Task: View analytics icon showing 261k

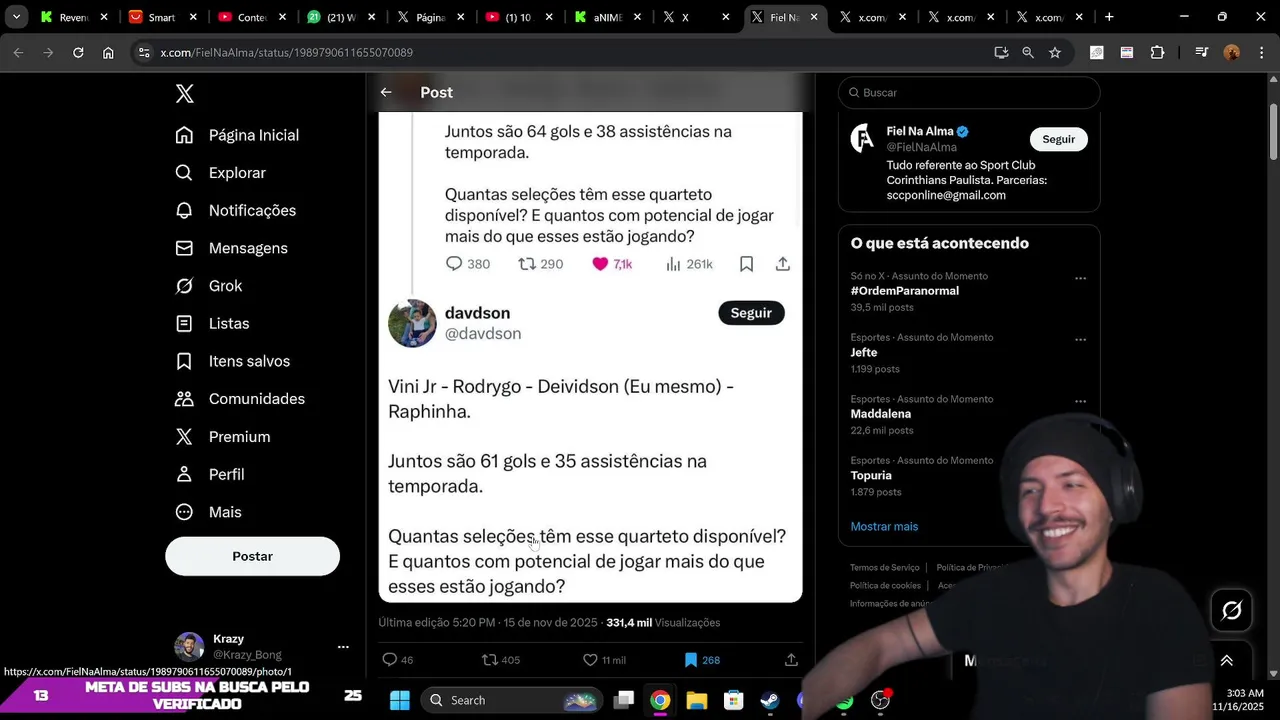Action: point(673,264)
